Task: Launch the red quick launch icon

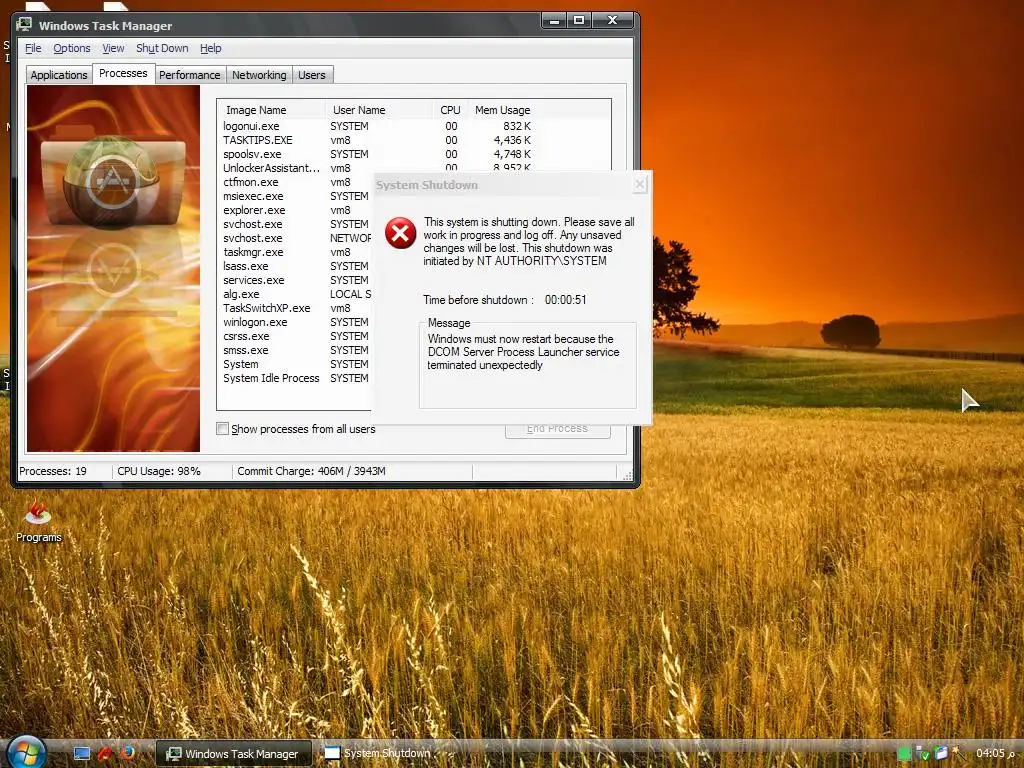Action: [x=104, y=753]
